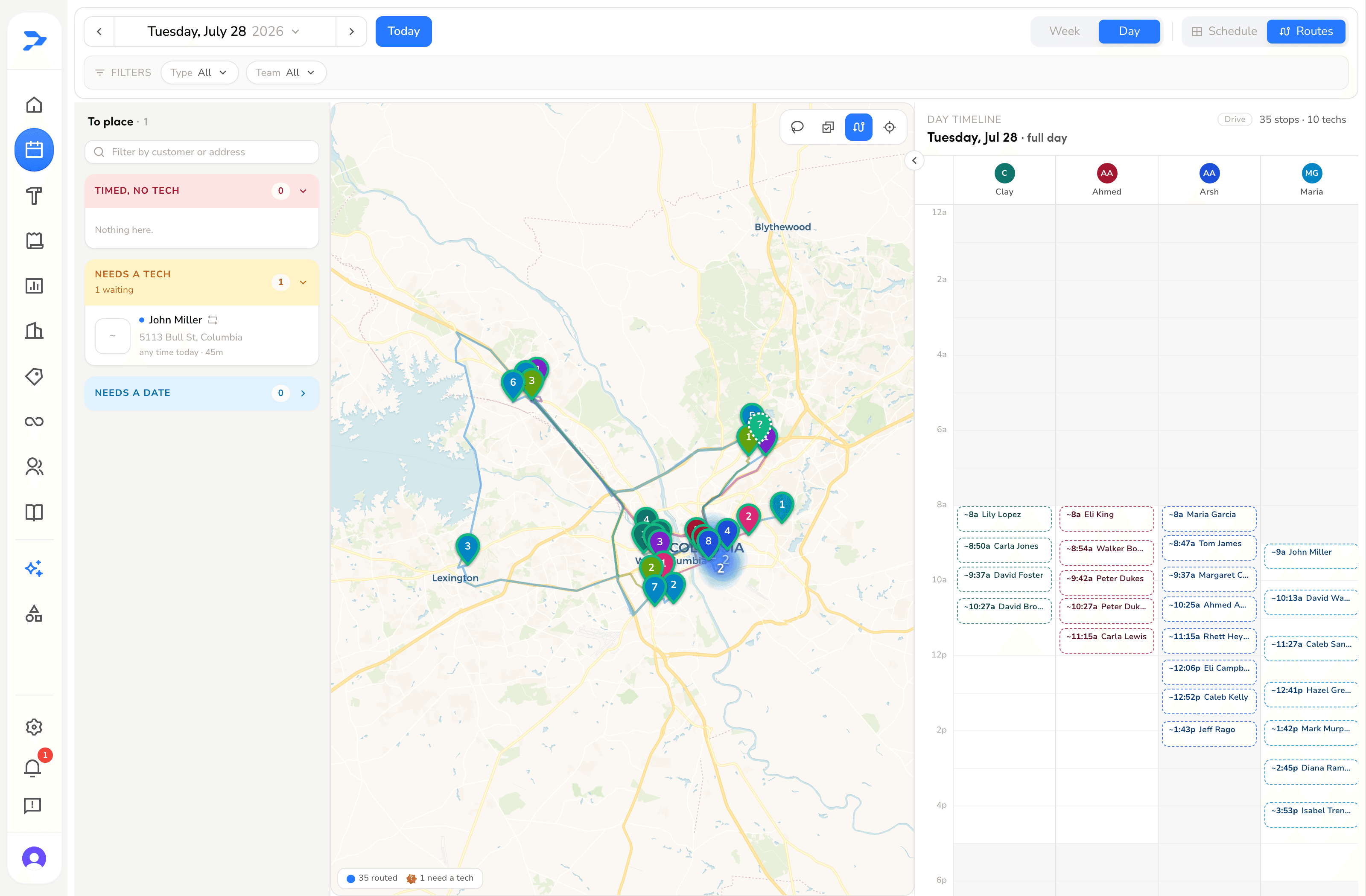
Task: Open the feedback message icon
Action: coord(33,806)
